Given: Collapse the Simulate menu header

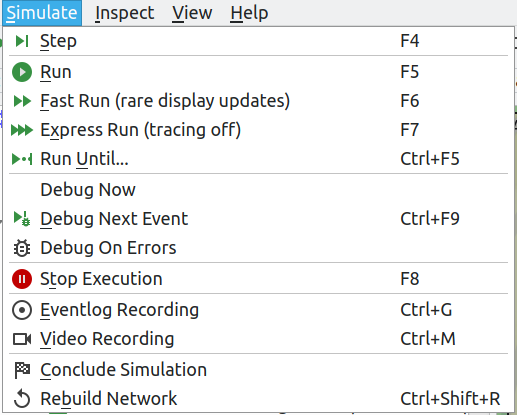Looking at the screenshot, I should coord(42,13).
